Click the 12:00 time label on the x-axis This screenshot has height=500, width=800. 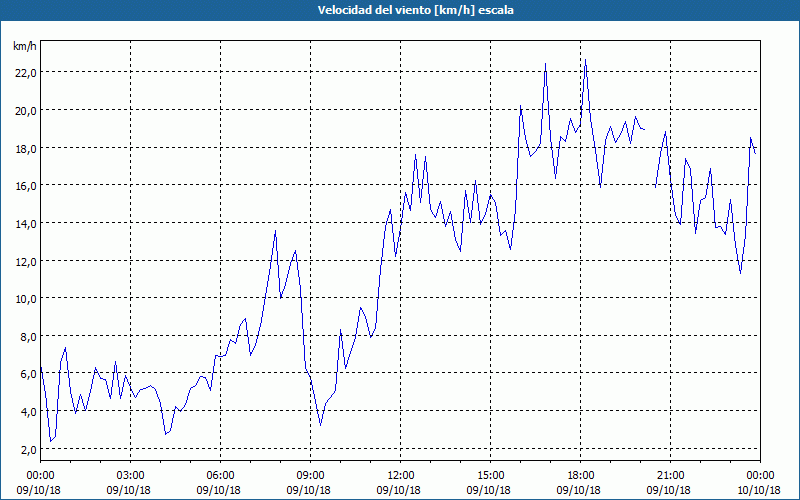[x=401, y=476]
